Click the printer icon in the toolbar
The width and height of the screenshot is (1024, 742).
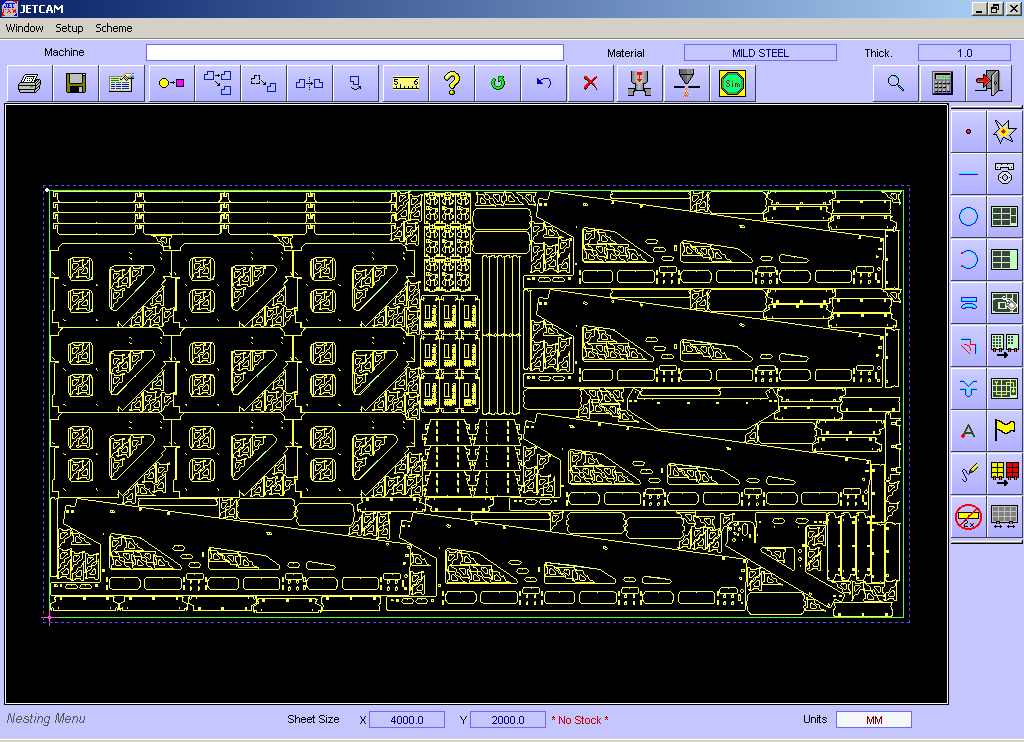[x=30, y=84]
